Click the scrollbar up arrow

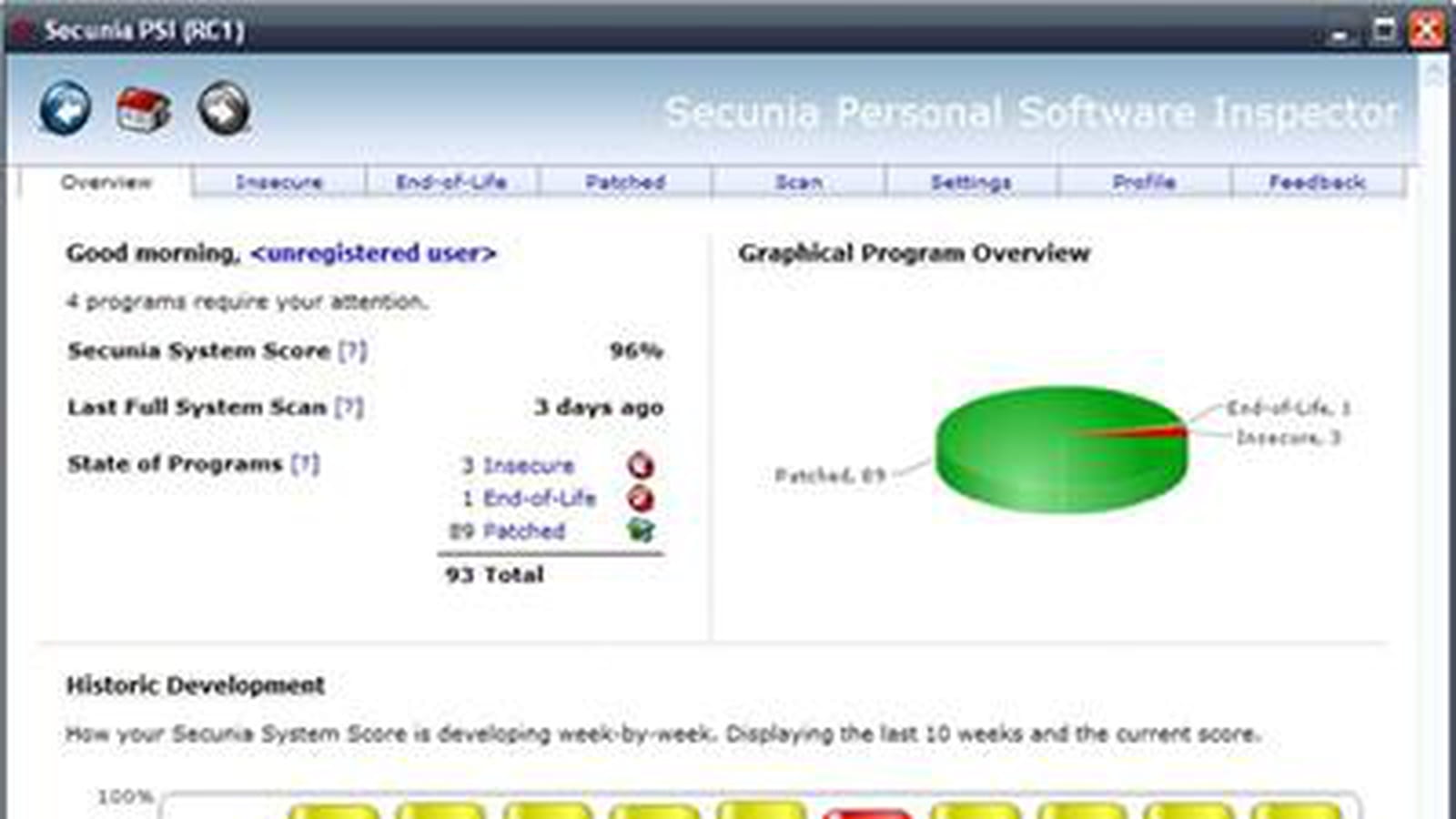point(1436,71)
